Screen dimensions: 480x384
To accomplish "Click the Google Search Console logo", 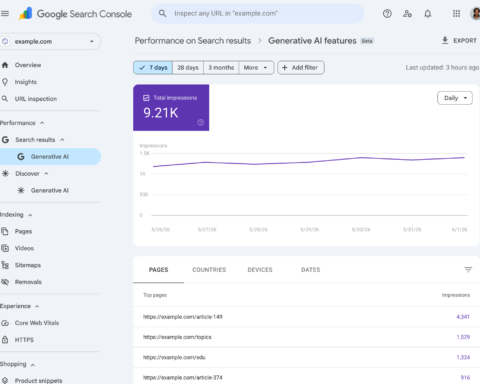I will coord(75,14).
